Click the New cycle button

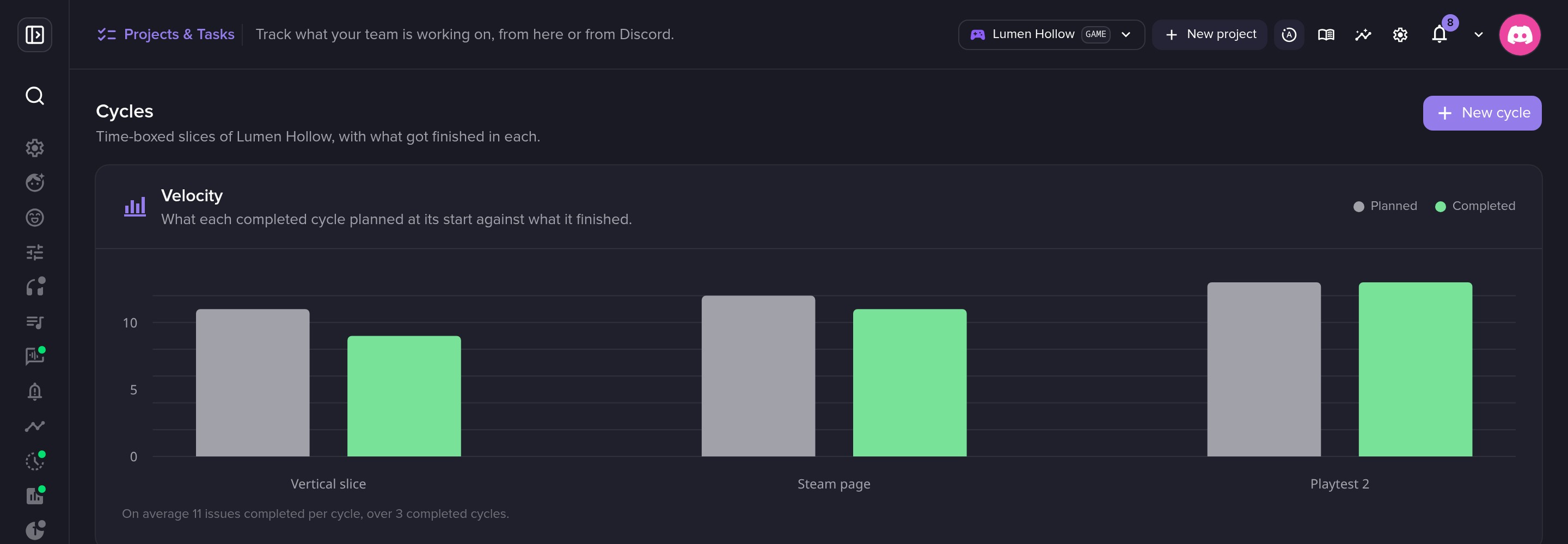(x=1481, y=113)
